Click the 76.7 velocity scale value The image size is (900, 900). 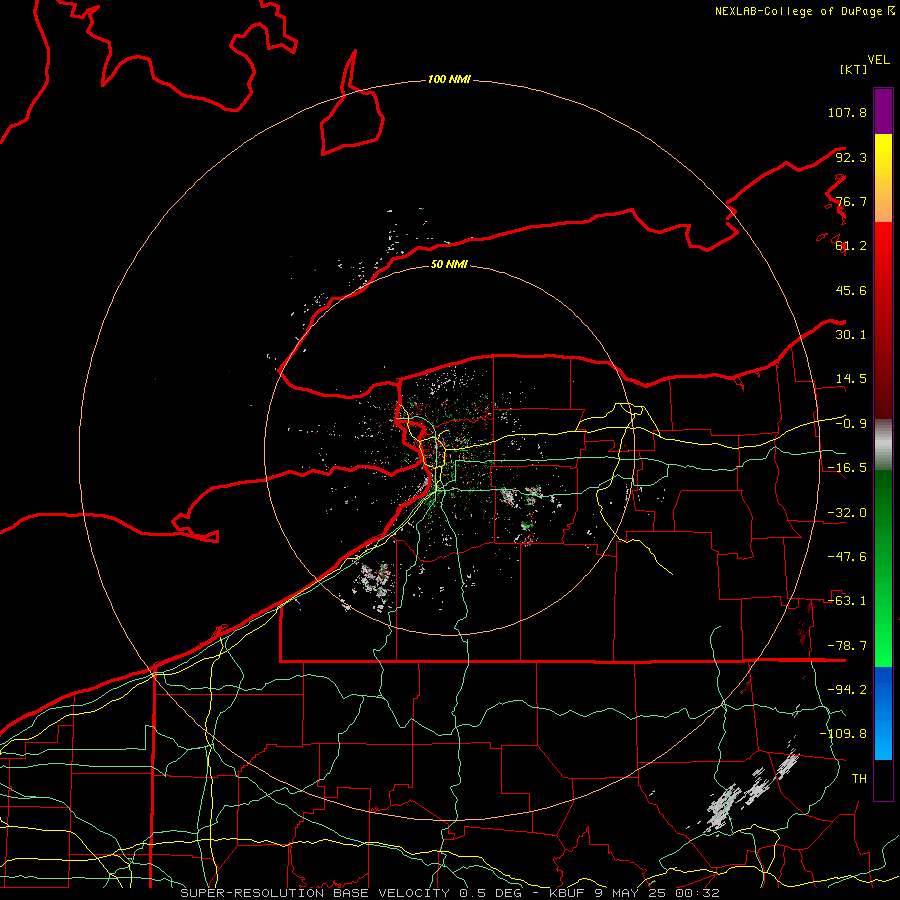(x=851, y=201)
